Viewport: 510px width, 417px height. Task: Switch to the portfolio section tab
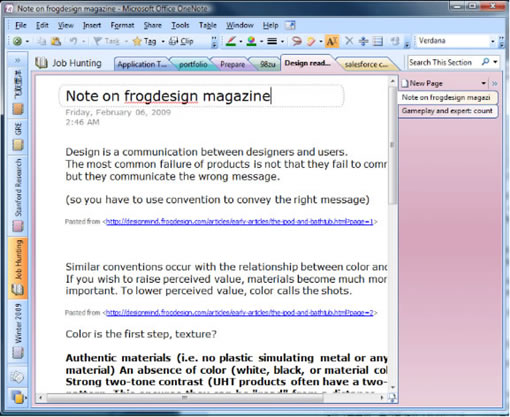click(x=193, y=64)
